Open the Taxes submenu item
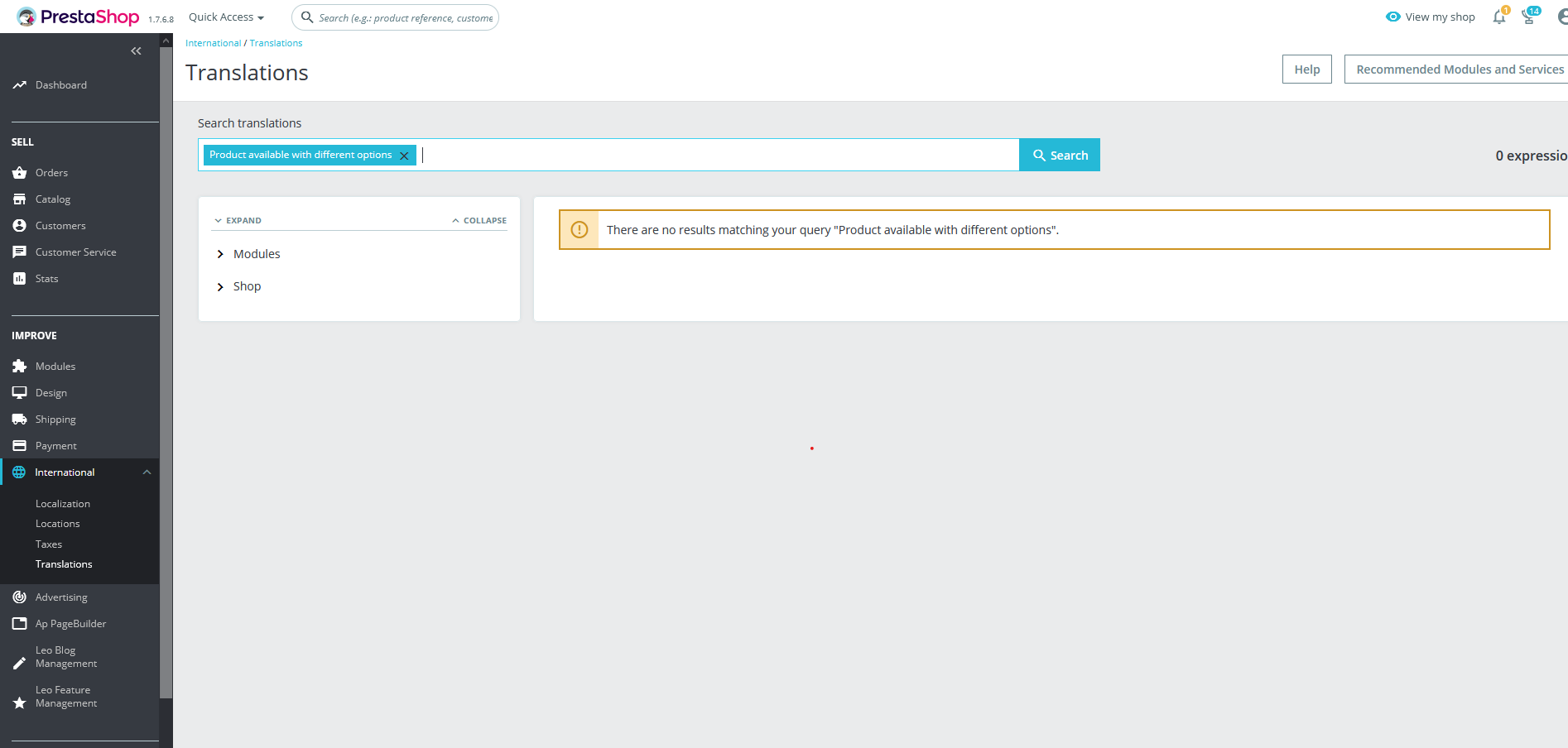The height and width of the screenshot is (748, 1568). tap(49, 544)
